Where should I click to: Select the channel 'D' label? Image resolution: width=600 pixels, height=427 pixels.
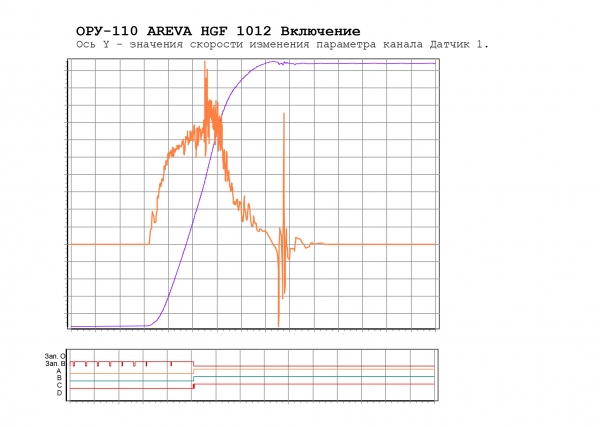59,393
